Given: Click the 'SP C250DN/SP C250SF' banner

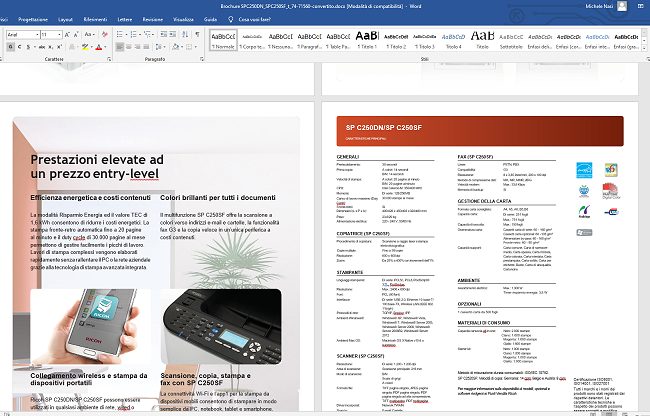Looking at the screenshot, I should [480, 131].
